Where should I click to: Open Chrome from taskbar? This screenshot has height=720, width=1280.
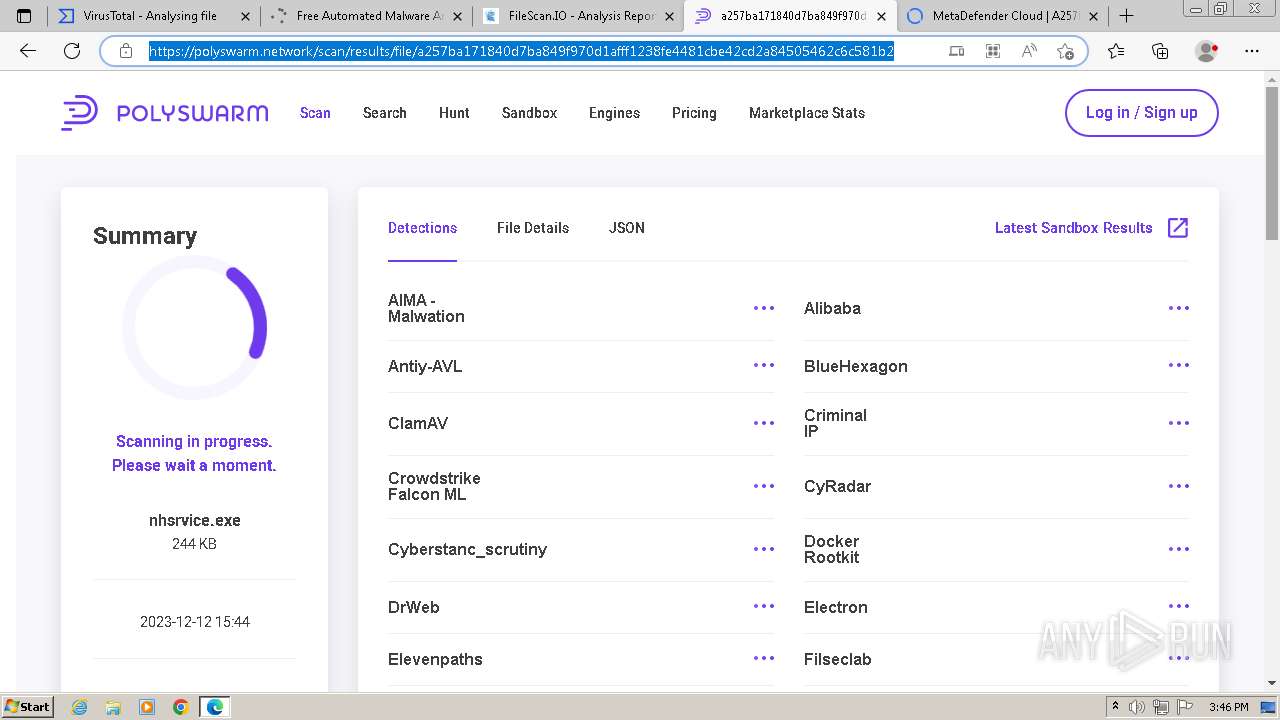pyautogui.click(x=181, y=707)
